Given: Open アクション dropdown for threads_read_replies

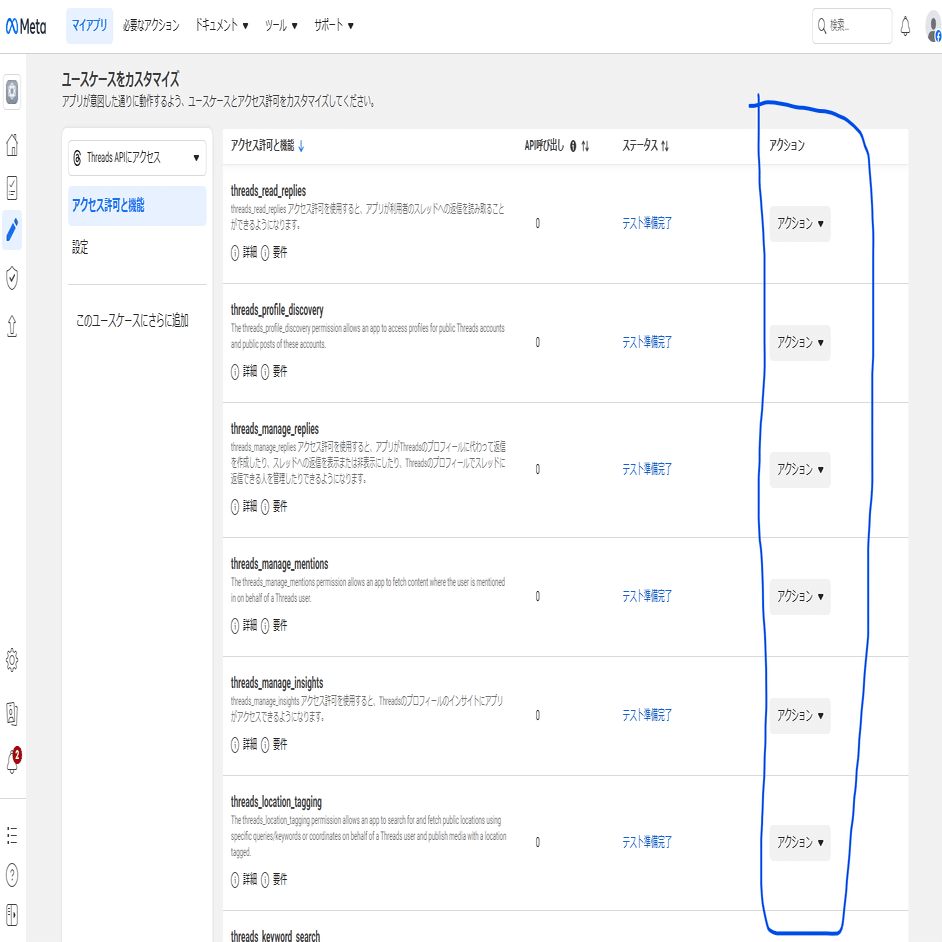Looking at the screenshot, I should (x=800, y=224).
